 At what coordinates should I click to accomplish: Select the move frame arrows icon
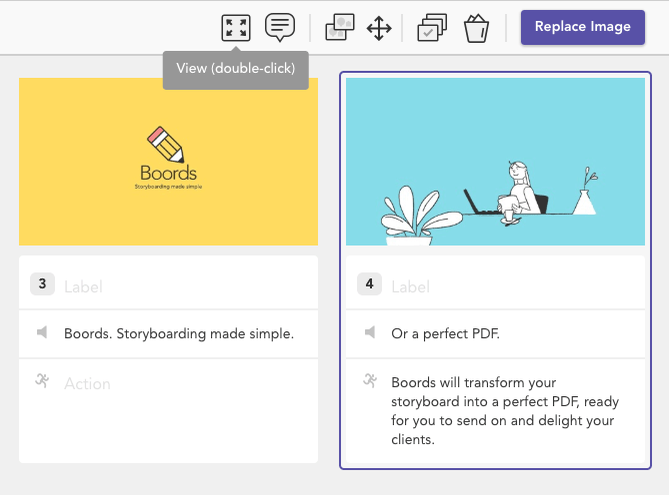pyautogui.click(x=379, y=29)
